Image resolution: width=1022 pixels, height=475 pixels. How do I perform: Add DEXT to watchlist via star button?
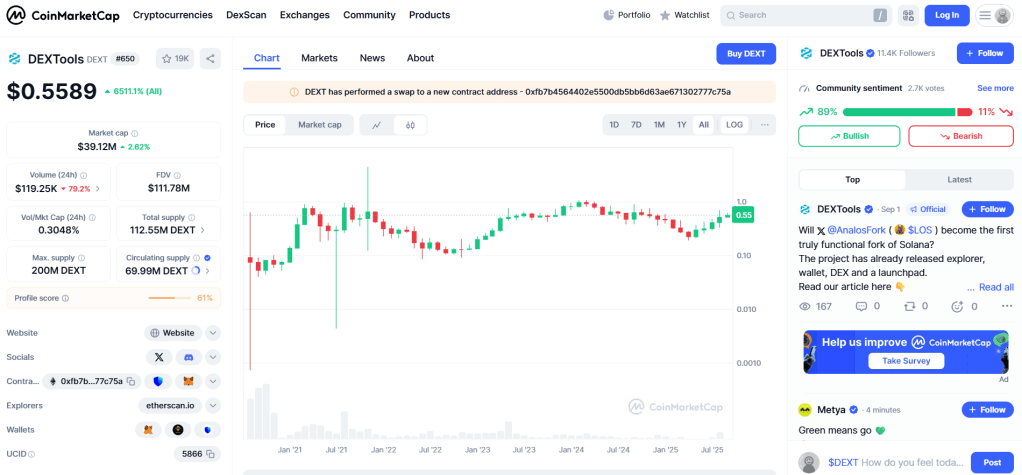click(x=175, y=58)
